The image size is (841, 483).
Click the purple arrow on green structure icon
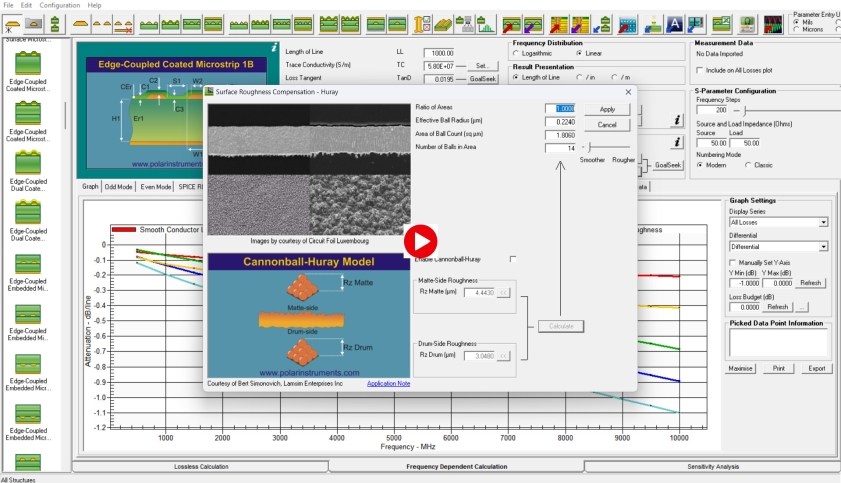533,25
